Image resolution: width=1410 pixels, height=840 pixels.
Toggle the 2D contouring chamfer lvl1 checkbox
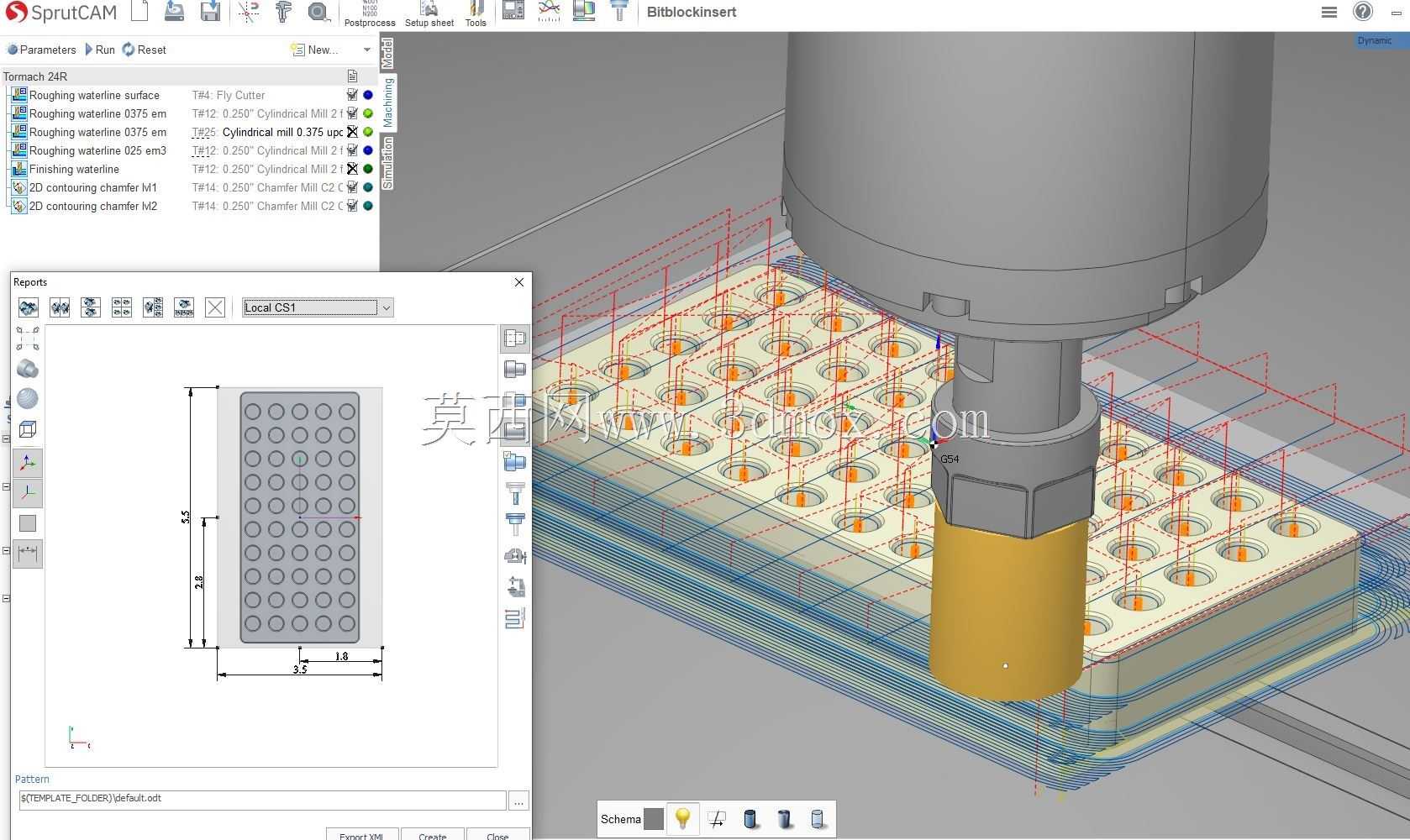pyautogui.click(x=352, y=187)
